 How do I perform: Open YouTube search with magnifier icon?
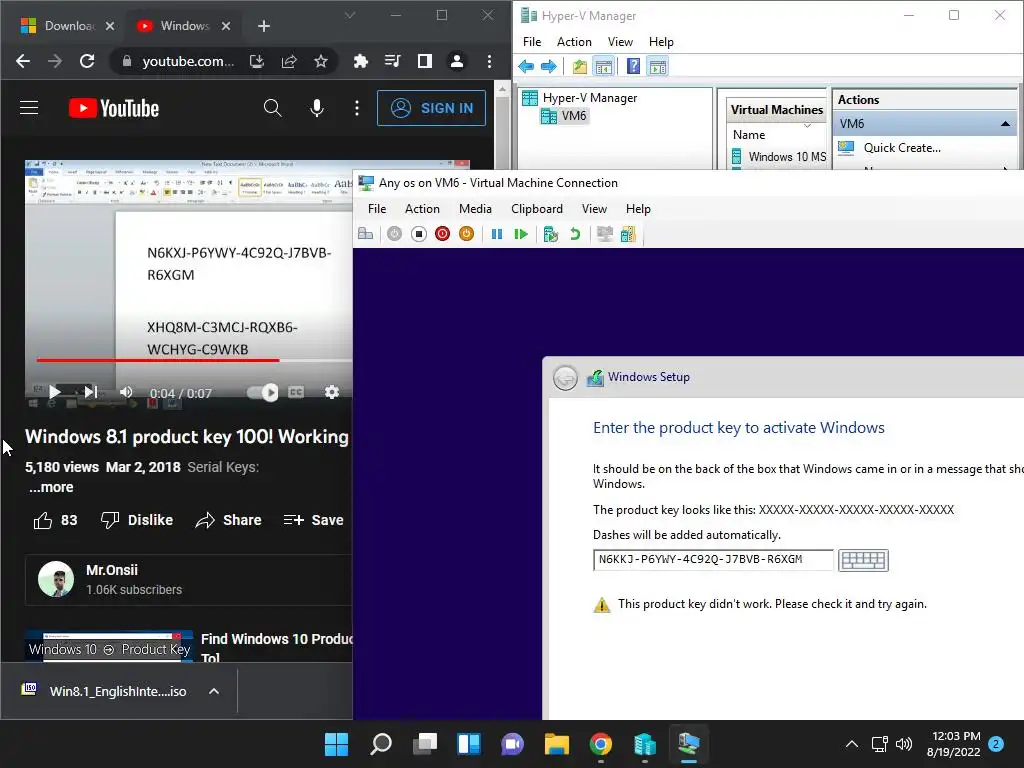(x=272, y=108)
